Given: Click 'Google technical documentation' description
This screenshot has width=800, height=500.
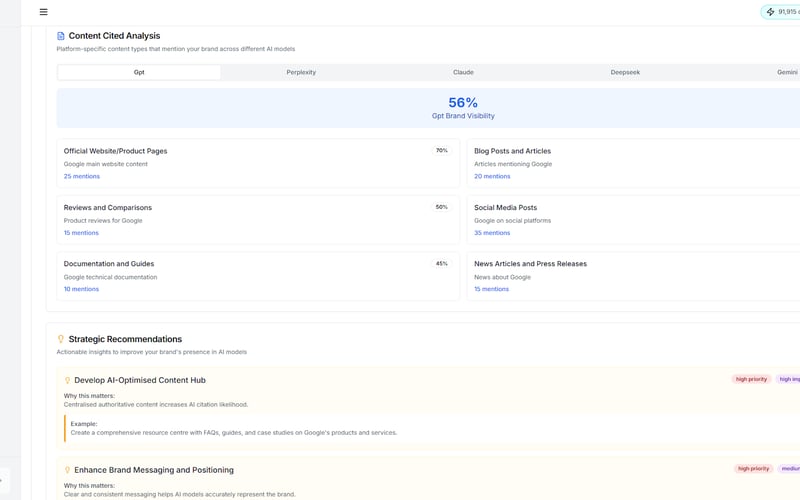Looking at the screenshot, I should [x=110, y=277].
